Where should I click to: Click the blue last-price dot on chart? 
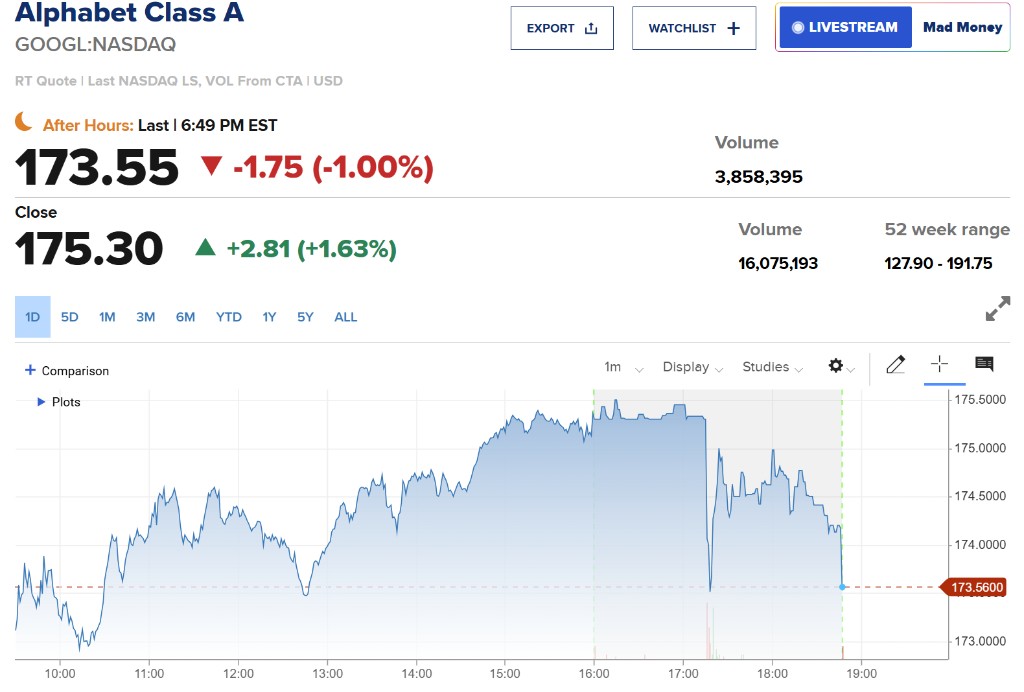[842, 587]
